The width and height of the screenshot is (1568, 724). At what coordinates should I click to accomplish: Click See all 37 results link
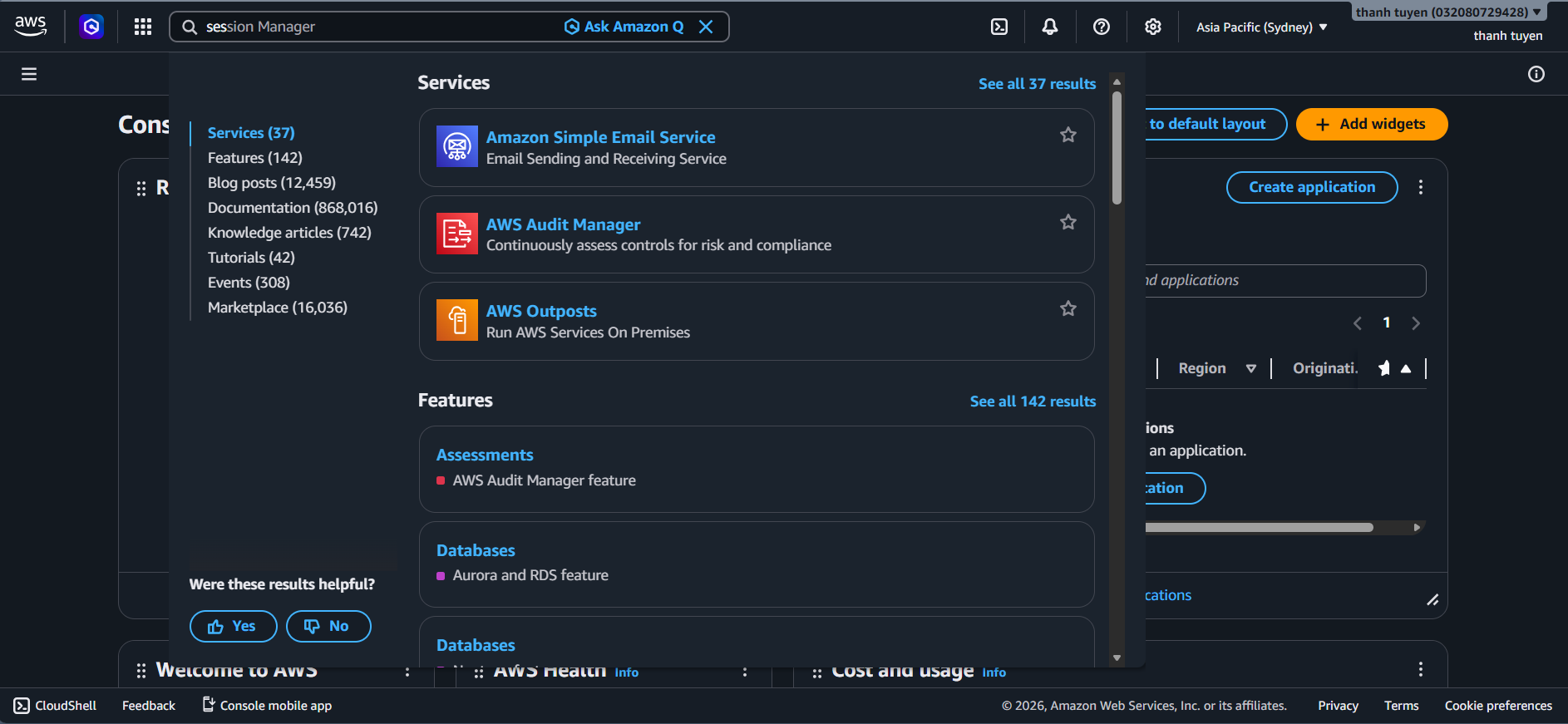(x=1037, y=84)
